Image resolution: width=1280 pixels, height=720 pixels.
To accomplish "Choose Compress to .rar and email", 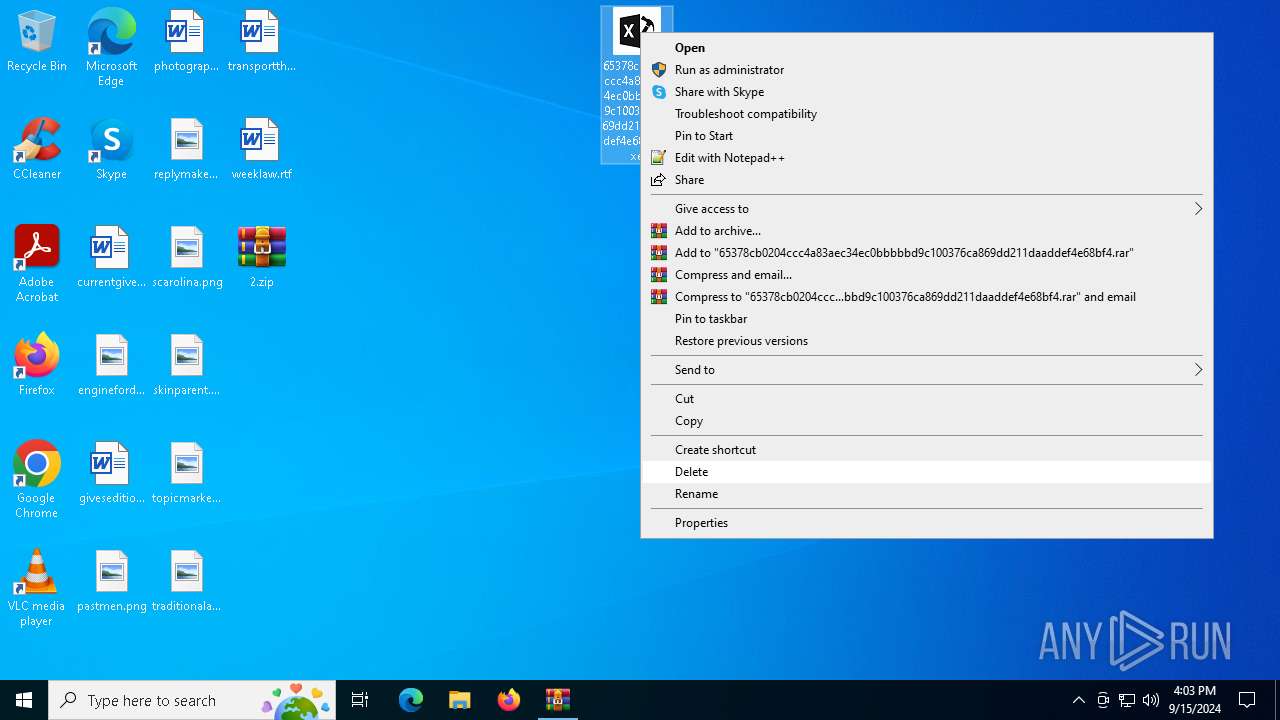I will tap(927, 297).
